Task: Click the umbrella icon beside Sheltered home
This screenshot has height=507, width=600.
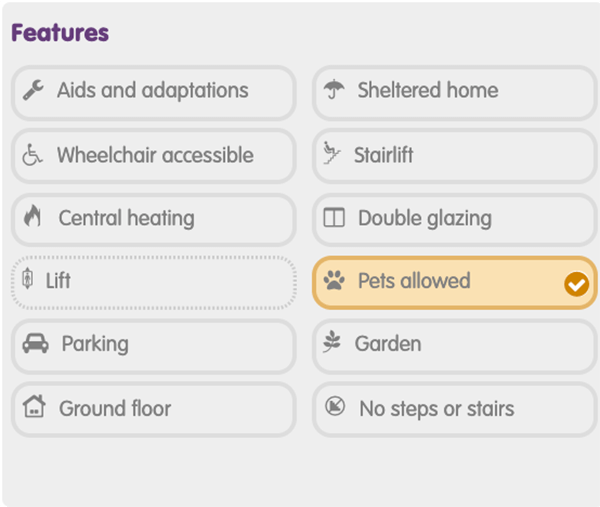Action: click(334, 90)
